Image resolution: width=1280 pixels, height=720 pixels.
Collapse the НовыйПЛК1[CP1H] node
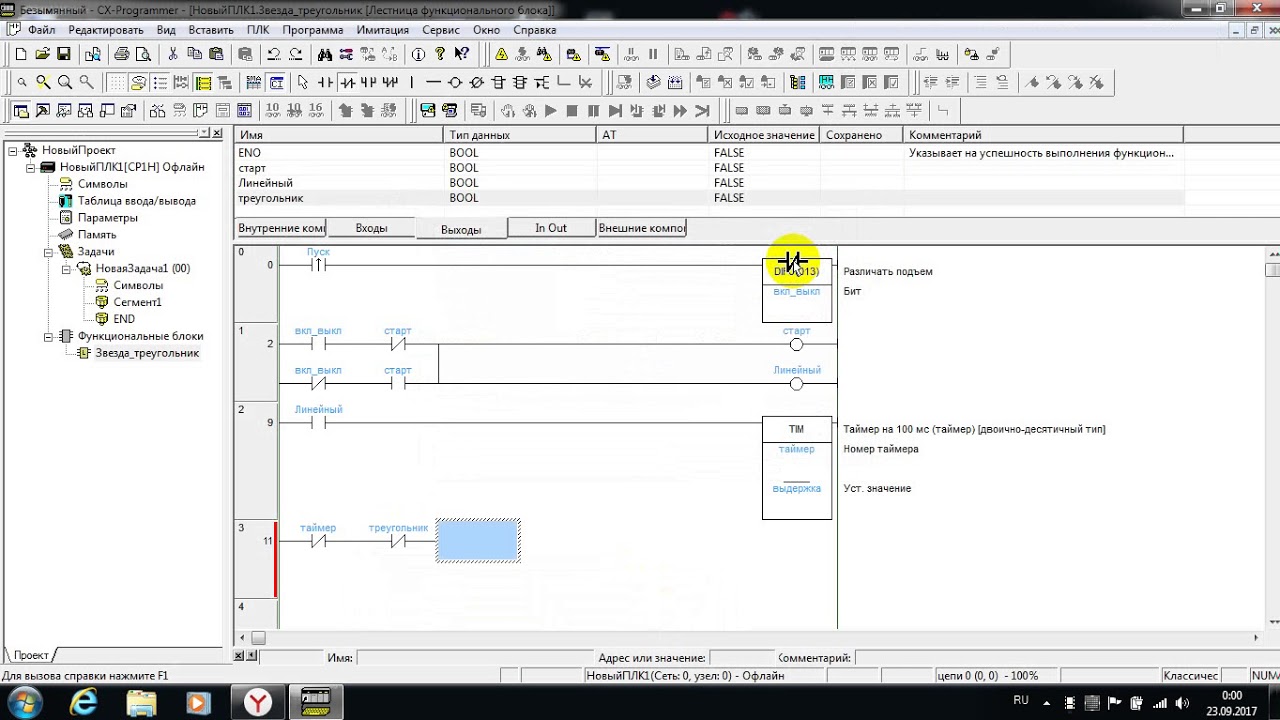pos(30,167)
